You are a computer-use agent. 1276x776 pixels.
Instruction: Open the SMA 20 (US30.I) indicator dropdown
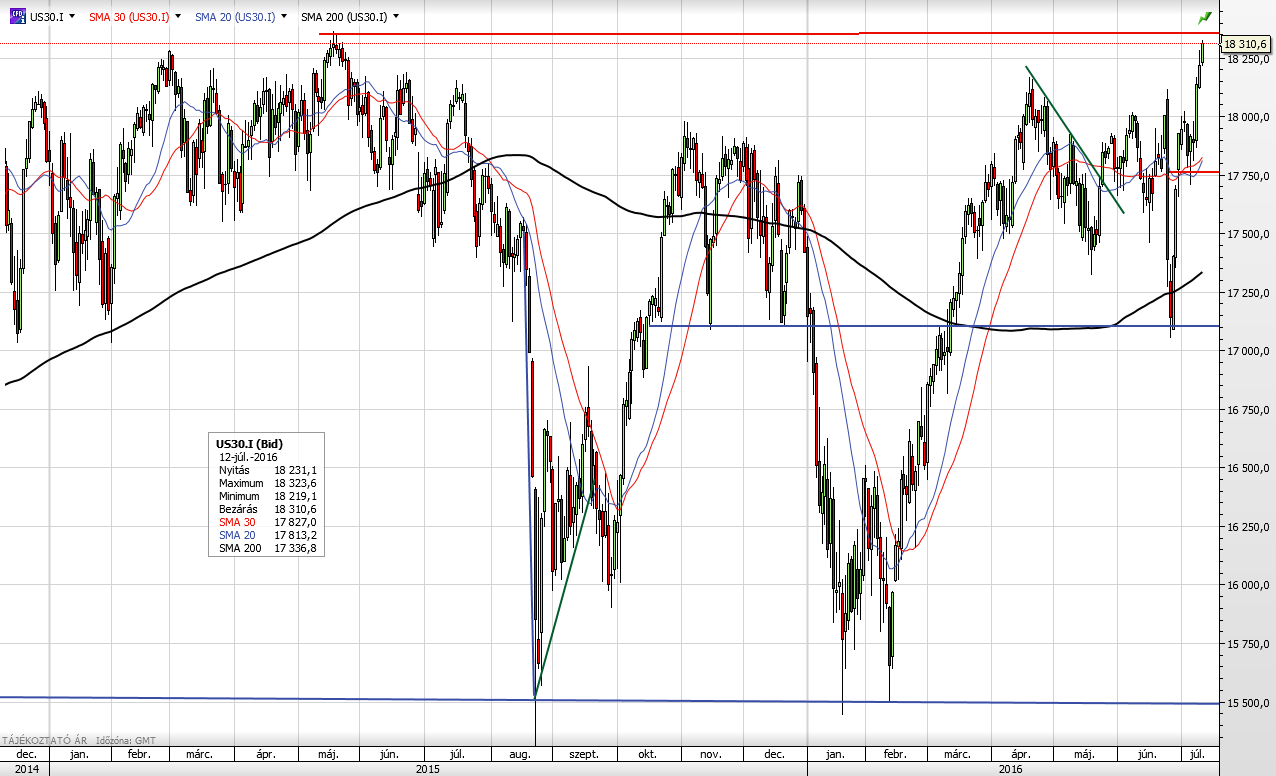(285, 17)
